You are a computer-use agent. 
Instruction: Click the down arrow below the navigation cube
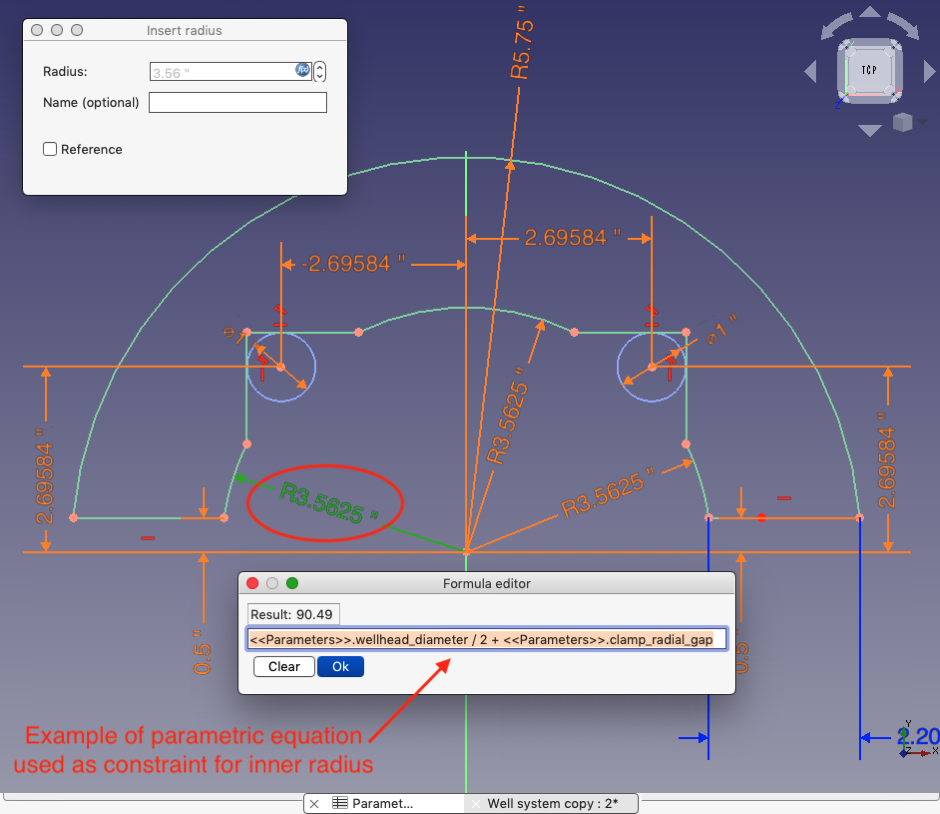point(869,130)
